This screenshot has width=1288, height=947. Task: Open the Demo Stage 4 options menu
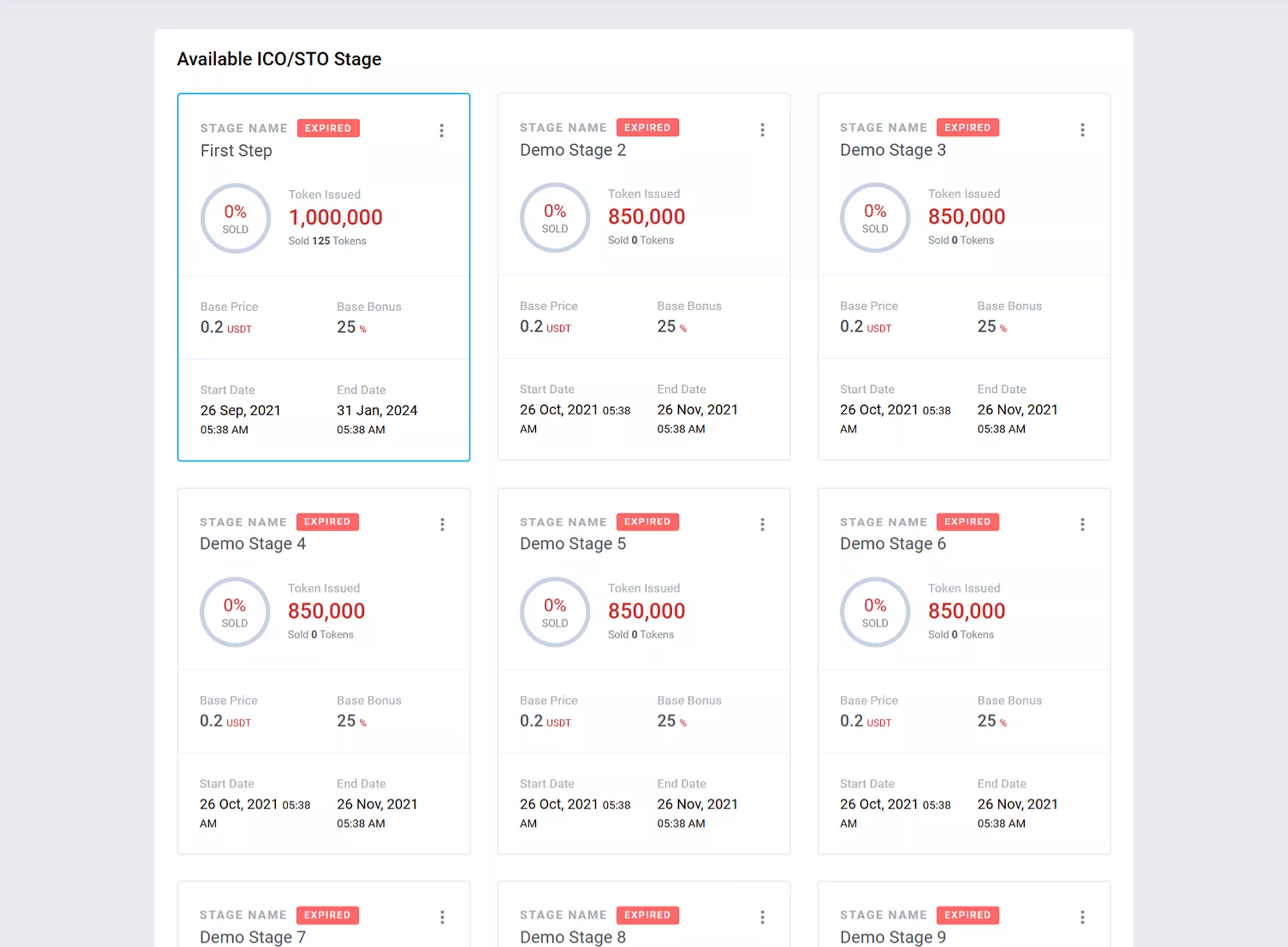pyautogui.click(x=442, y=525)
